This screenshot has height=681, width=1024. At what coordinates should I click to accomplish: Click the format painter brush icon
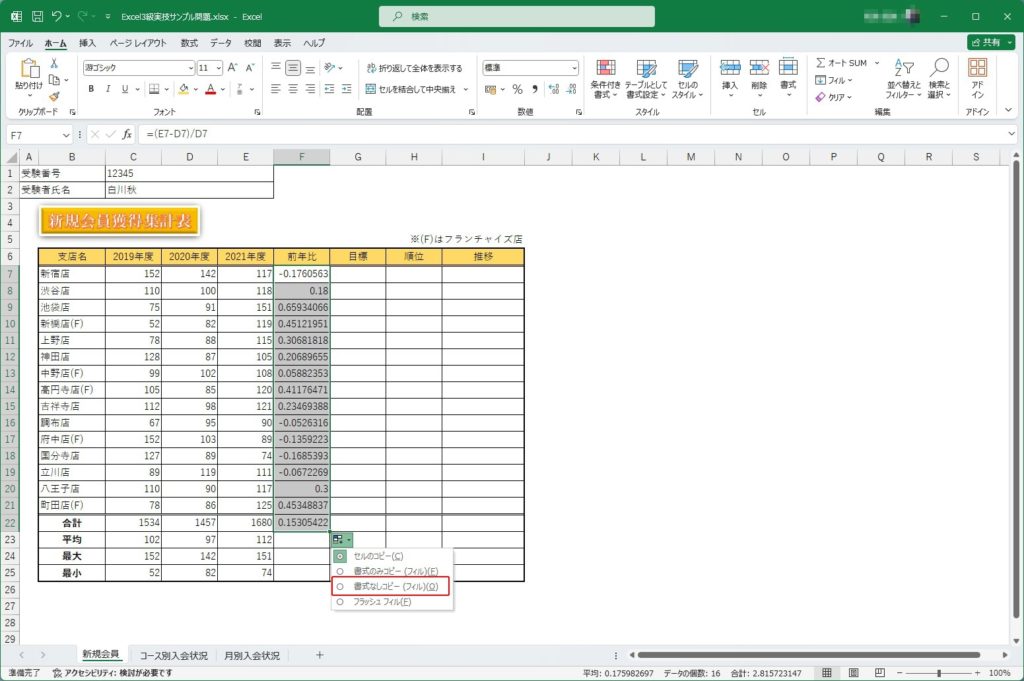tap(54, 96)
